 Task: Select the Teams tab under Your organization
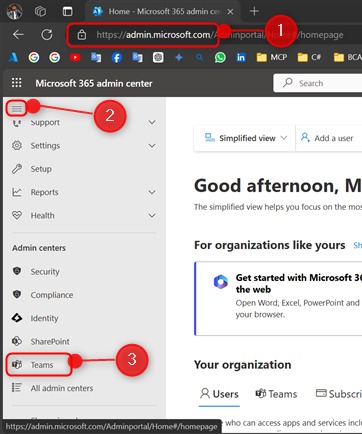pyautogui.click(x=276, y=394)
